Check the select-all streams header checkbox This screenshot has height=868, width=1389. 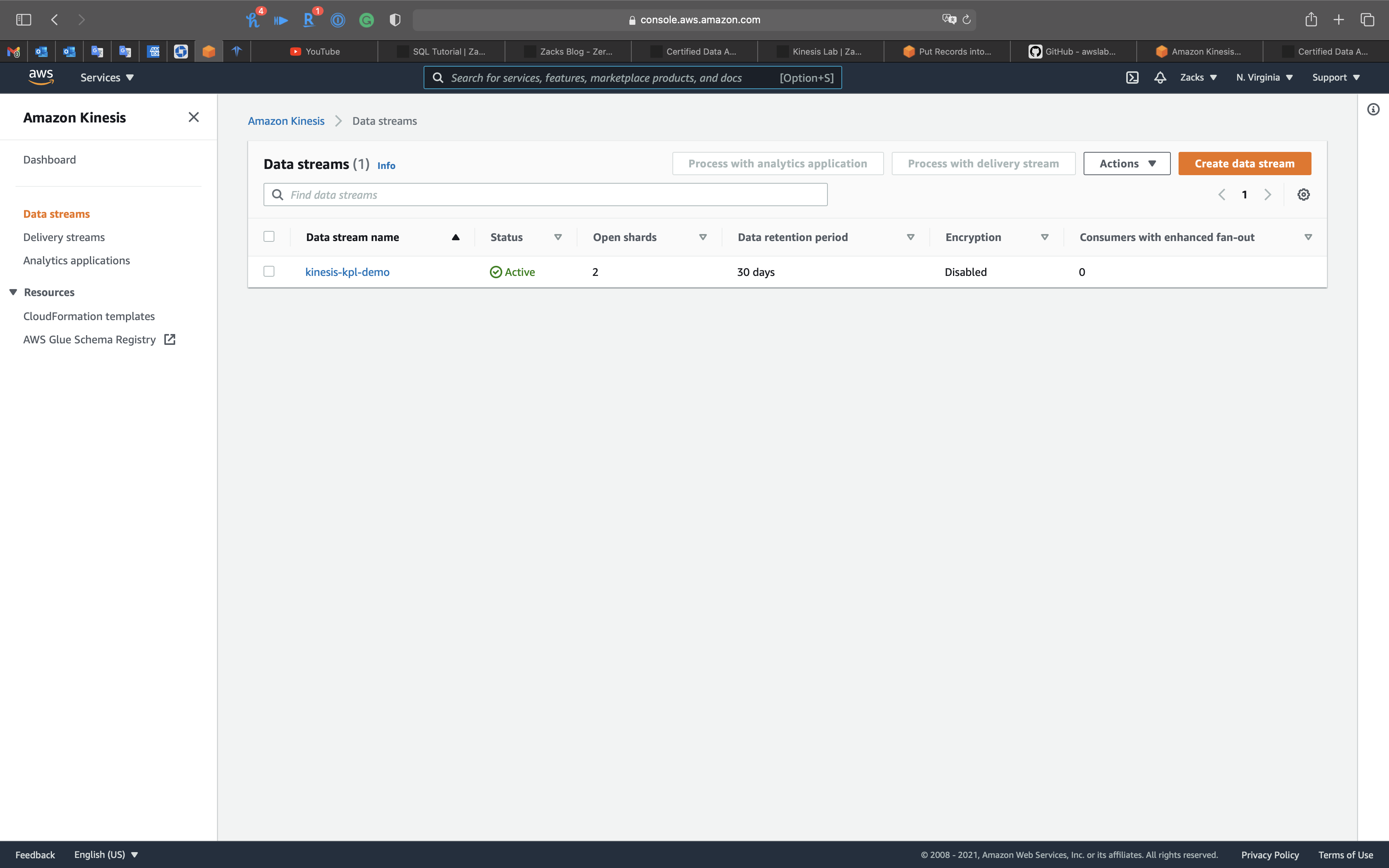click(269, 236)
